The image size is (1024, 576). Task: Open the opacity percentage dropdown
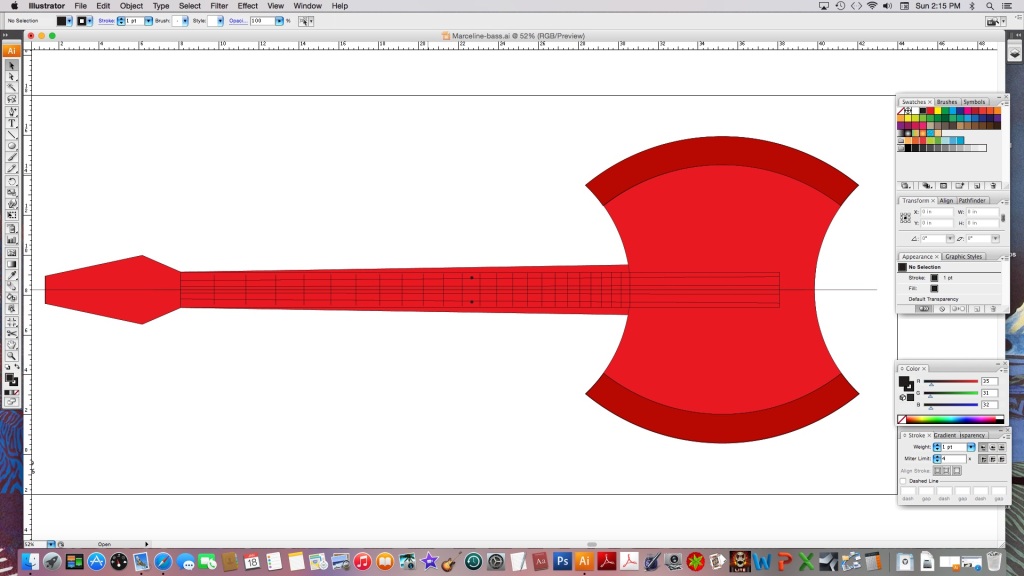(280, 21)
